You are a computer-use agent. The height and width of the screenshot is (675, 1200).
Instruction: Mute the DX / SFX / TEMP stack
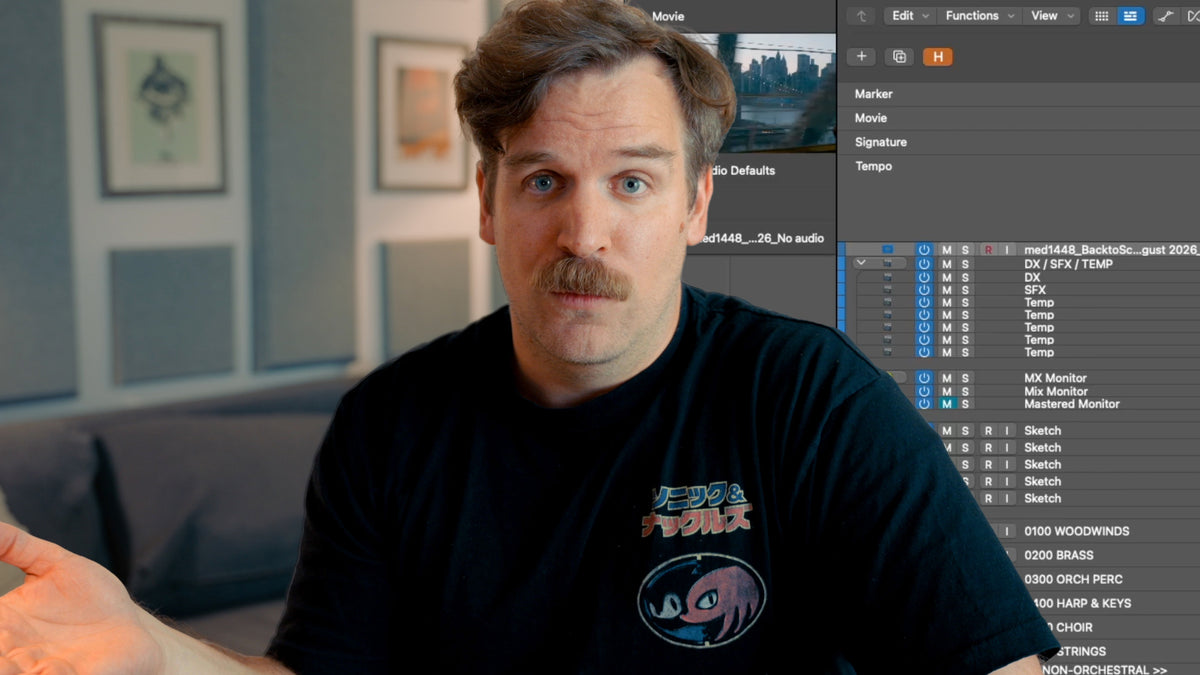[946, 264]
